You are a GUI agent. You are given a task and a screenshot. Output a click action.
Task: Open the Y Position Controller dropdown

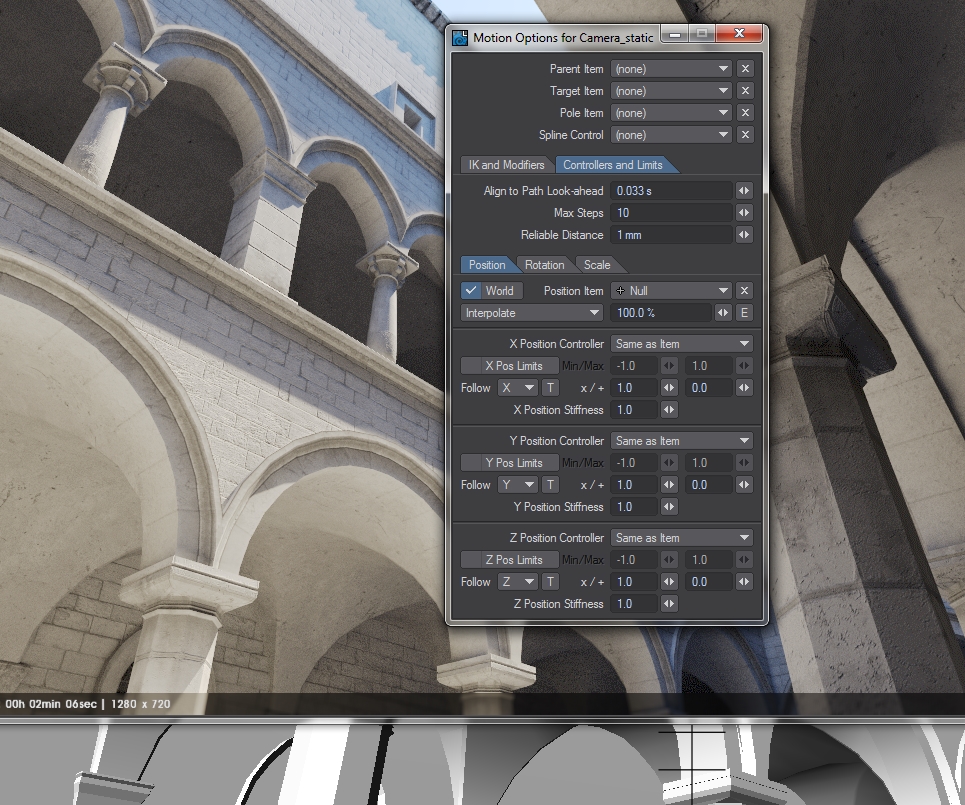click(x=682, y=441)
